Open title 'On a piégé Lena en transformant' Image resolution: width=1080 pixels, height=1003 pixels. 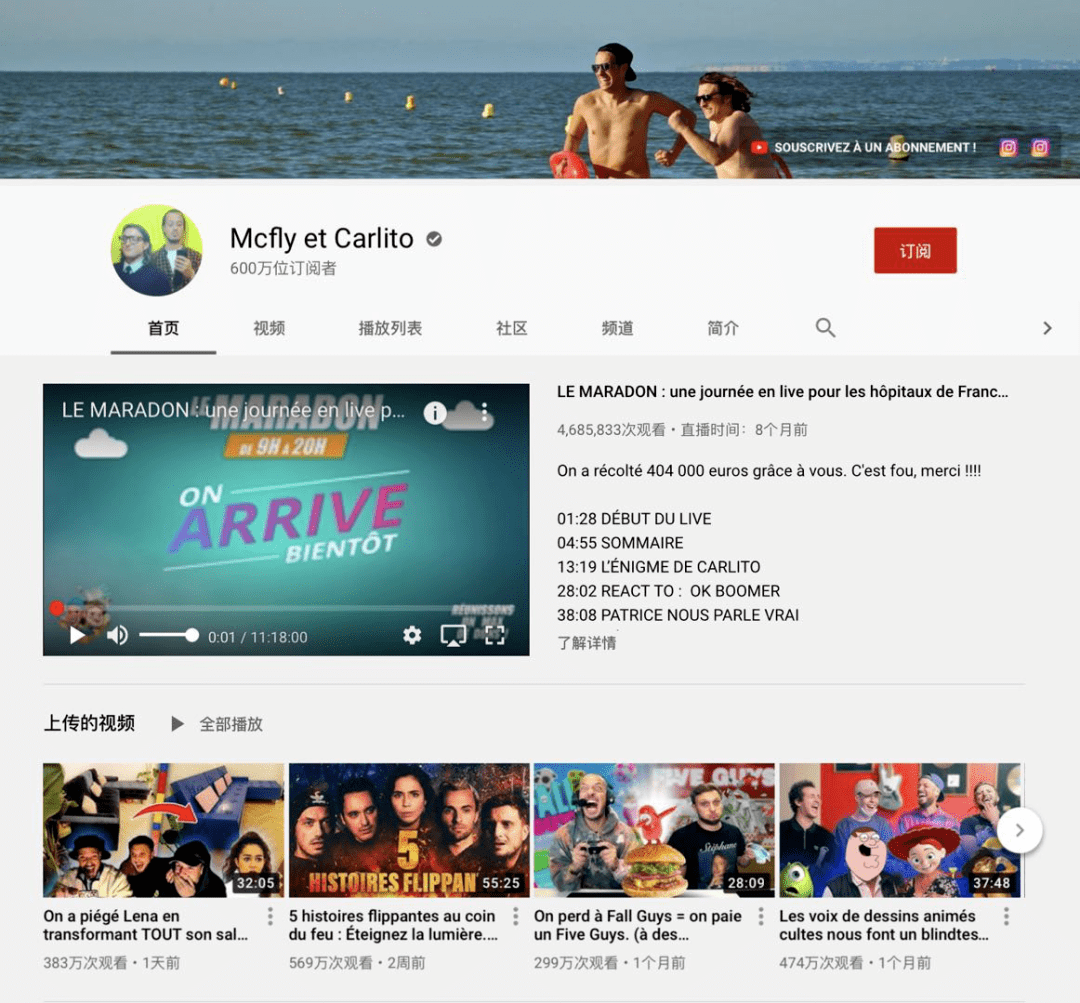(145, 925)
